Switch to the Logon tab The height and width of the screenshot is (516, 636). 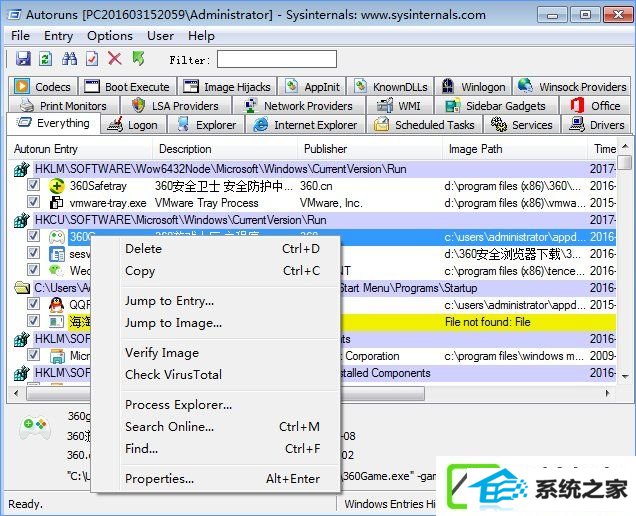133,125
